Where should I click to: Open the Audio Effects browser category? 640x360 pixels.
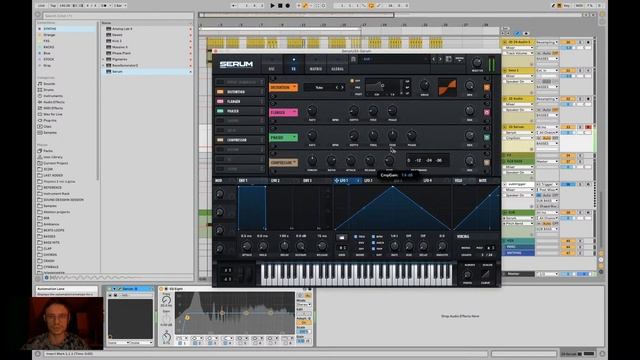(x=53, y=102)
